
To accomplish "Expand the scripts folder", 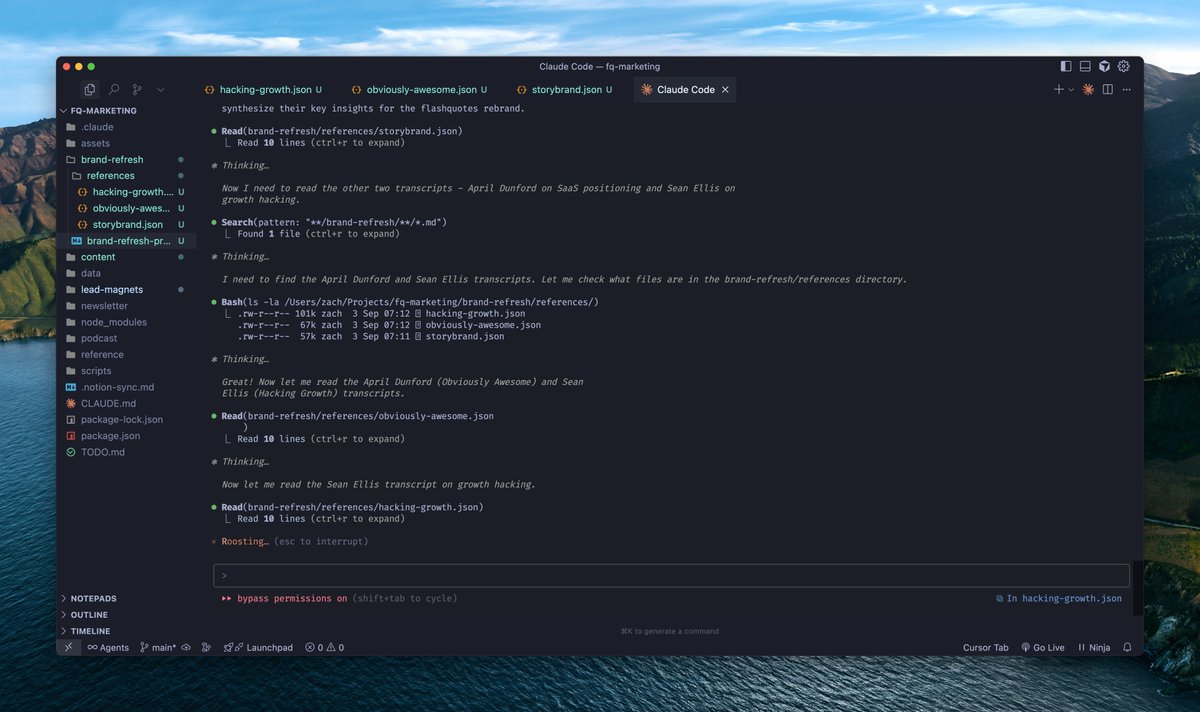I will [127, 371].
